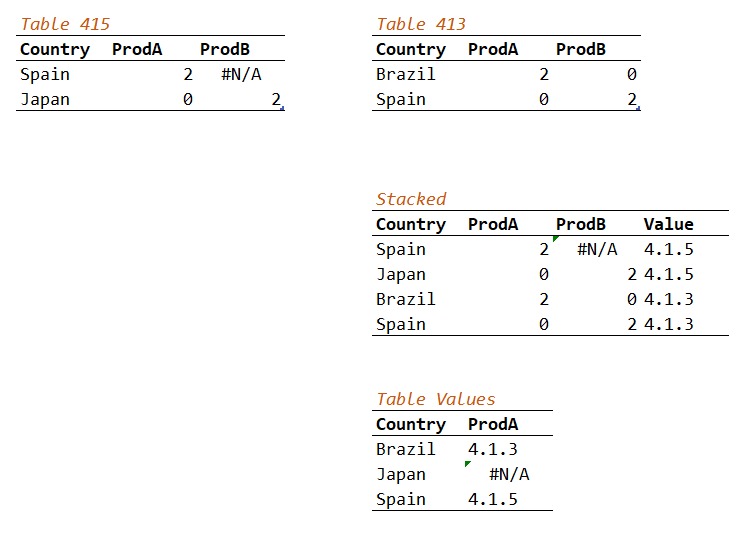Image resolution: width=744 pixels, height=543 pixels.
Task: Click the Japan row in Stacked table
Action: (550, 274)
